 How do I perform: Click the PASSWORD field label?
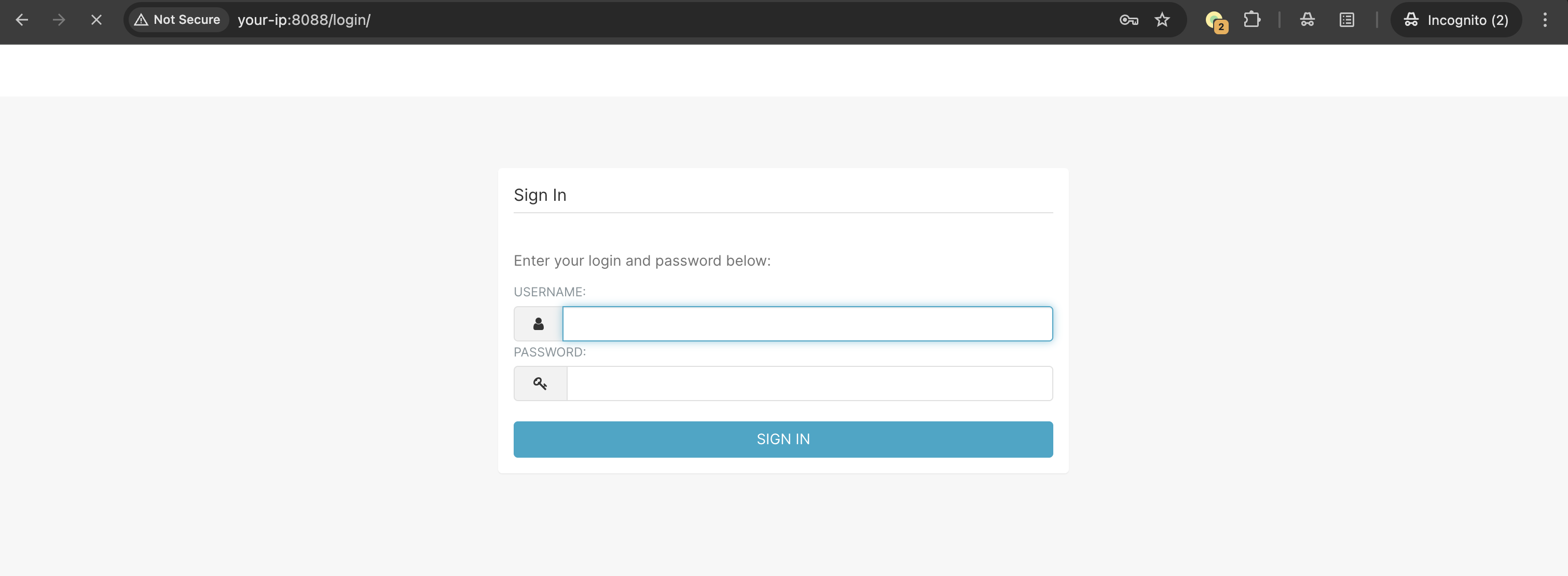pos(549,352)
